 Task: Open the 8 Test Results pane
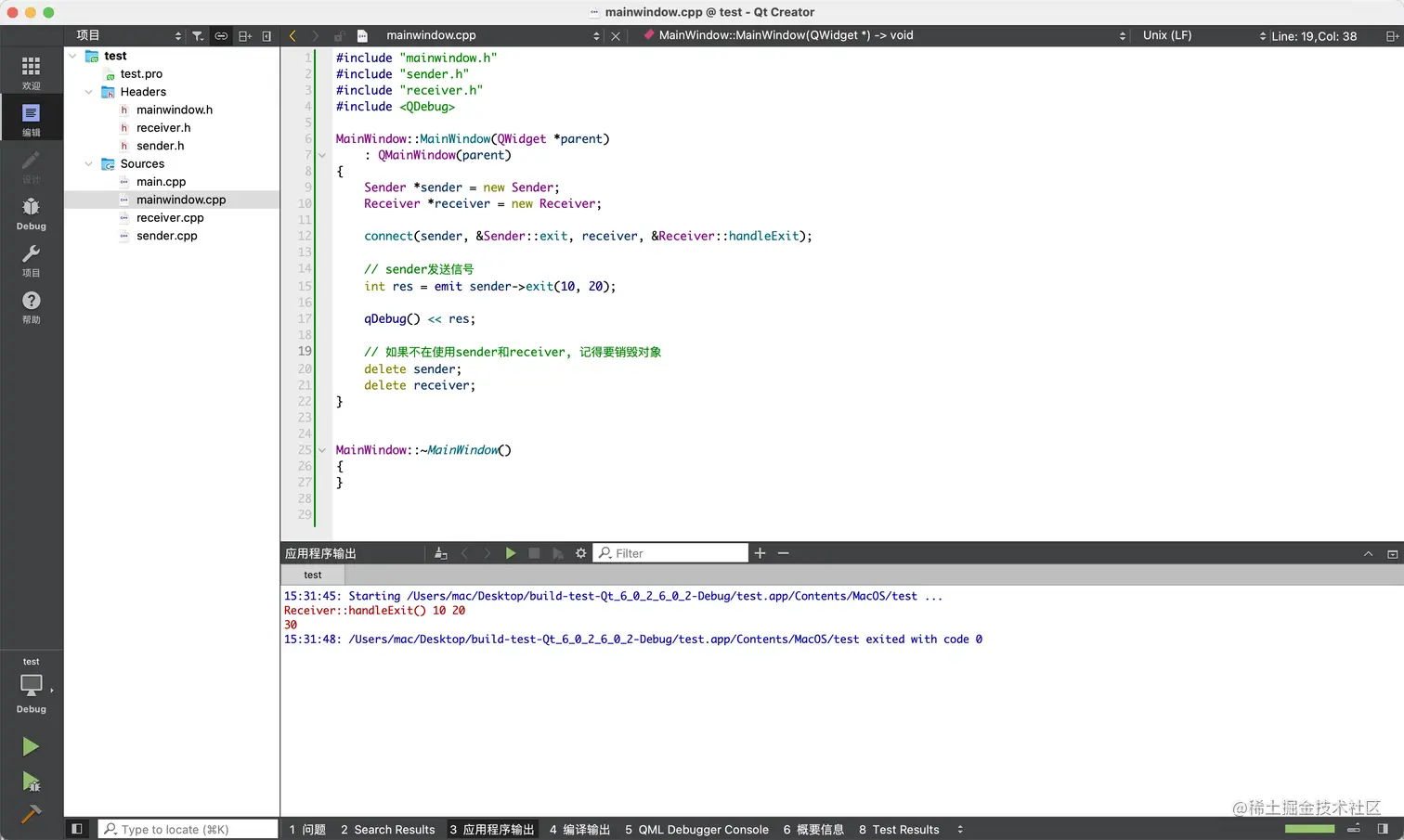point(899,829)
